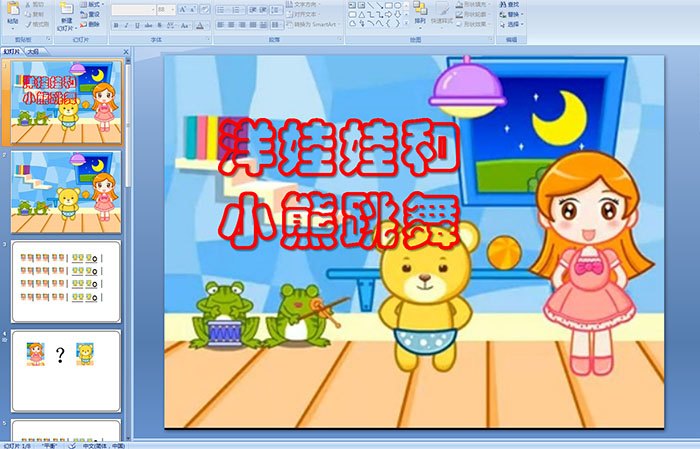
Task: Click the Bullets list icon
Action: (x=222, y=10)
